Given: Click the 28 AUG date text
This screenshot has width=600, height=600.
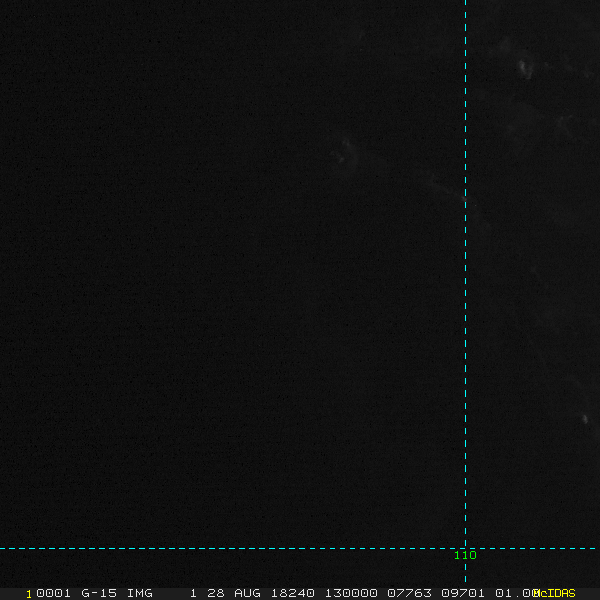Looking at the screenshot, I should (x=234, y=593).
